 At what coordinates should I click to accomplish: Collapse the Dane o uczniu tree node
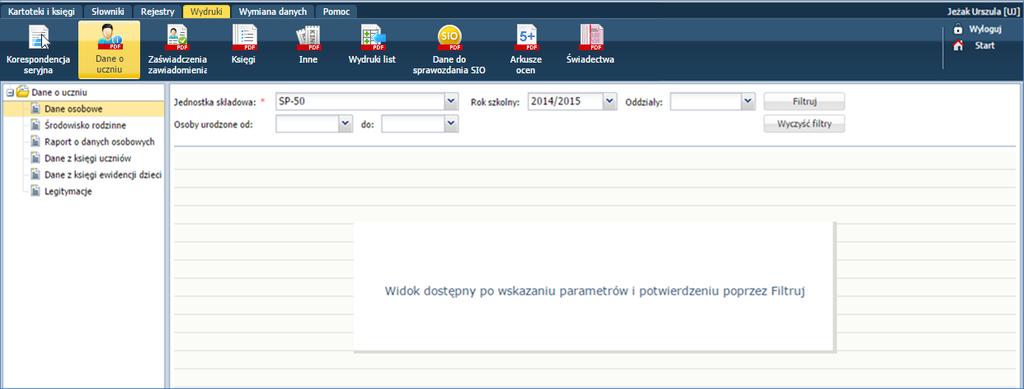[9, 93]
